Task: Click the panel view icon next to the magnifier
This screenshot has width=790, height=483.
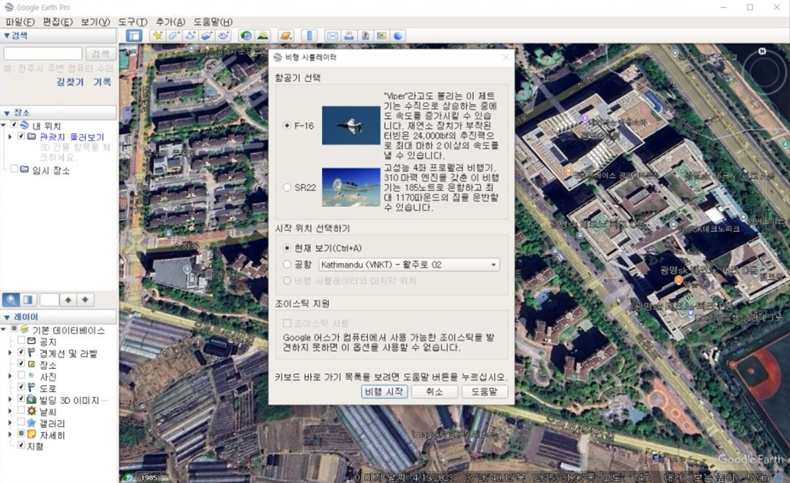Action: (28, 300)
